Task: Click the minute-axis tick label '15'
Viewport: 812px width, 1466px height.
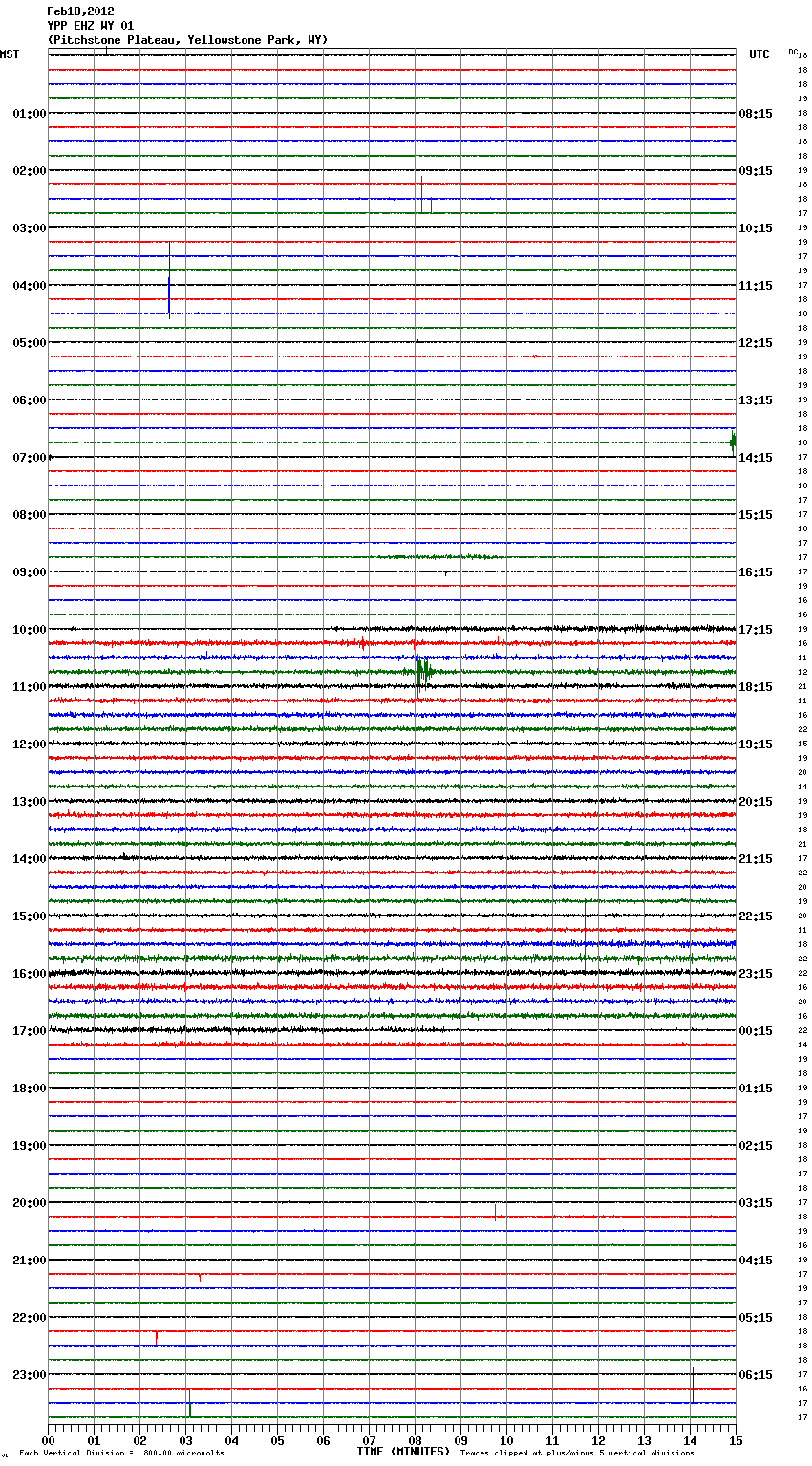Action: pos(736,1440)
